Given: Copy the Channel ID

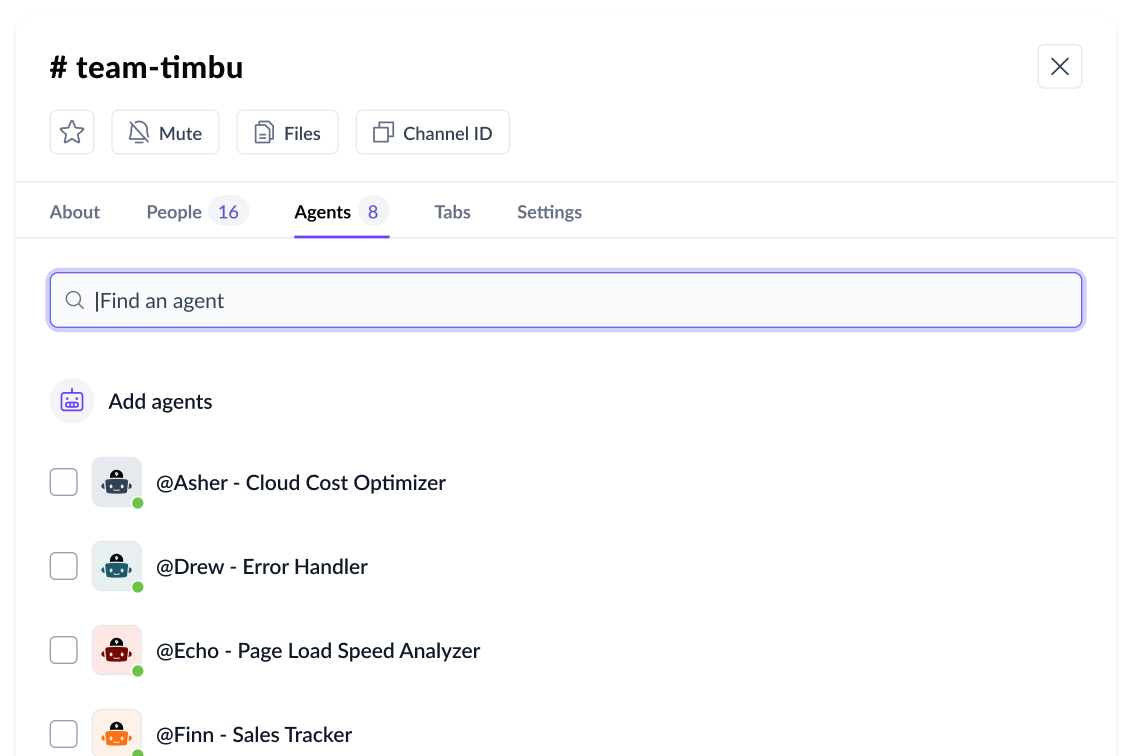Looking at the screenshot, I should 432,133.
